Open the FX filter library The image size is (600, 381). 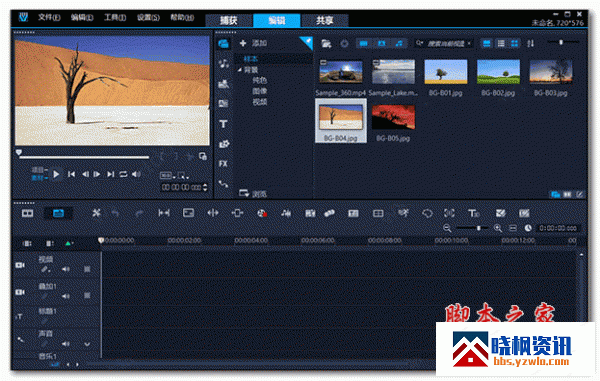pos(223,164)
